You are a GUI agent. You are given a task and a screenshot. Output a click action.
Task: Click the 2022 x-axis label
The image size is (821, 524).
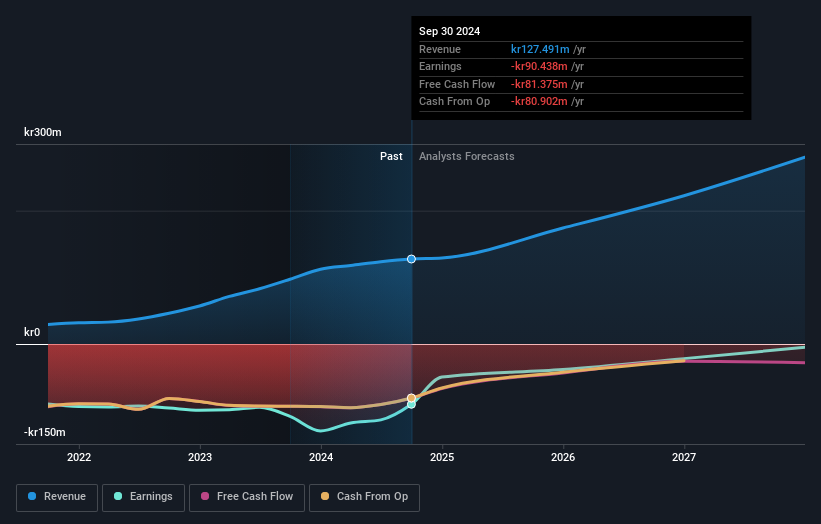79,458
